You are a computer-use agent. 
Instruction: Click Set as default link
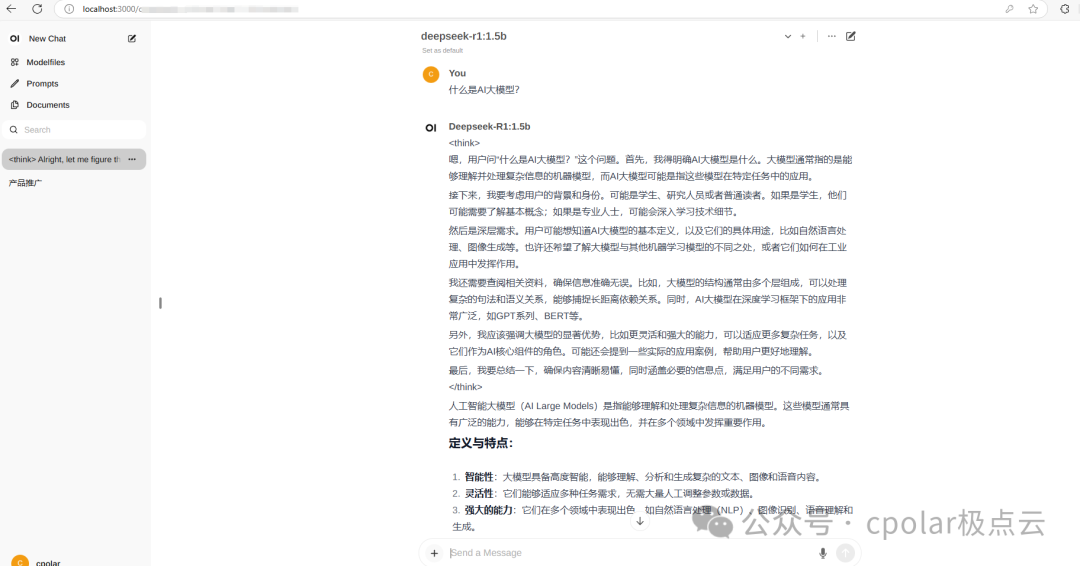coord(442,50)
